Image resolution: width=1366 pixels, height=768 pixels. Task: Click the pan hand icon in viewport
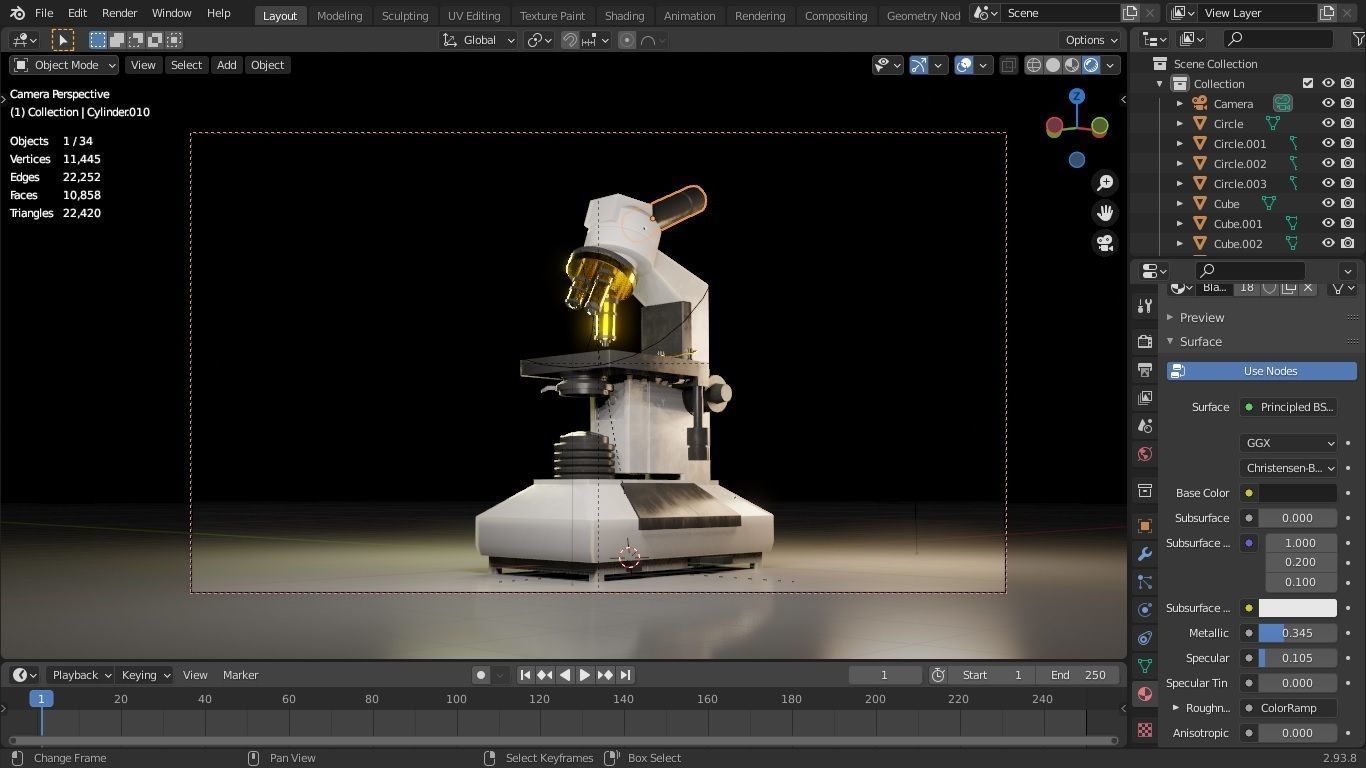pos(1105,213)
